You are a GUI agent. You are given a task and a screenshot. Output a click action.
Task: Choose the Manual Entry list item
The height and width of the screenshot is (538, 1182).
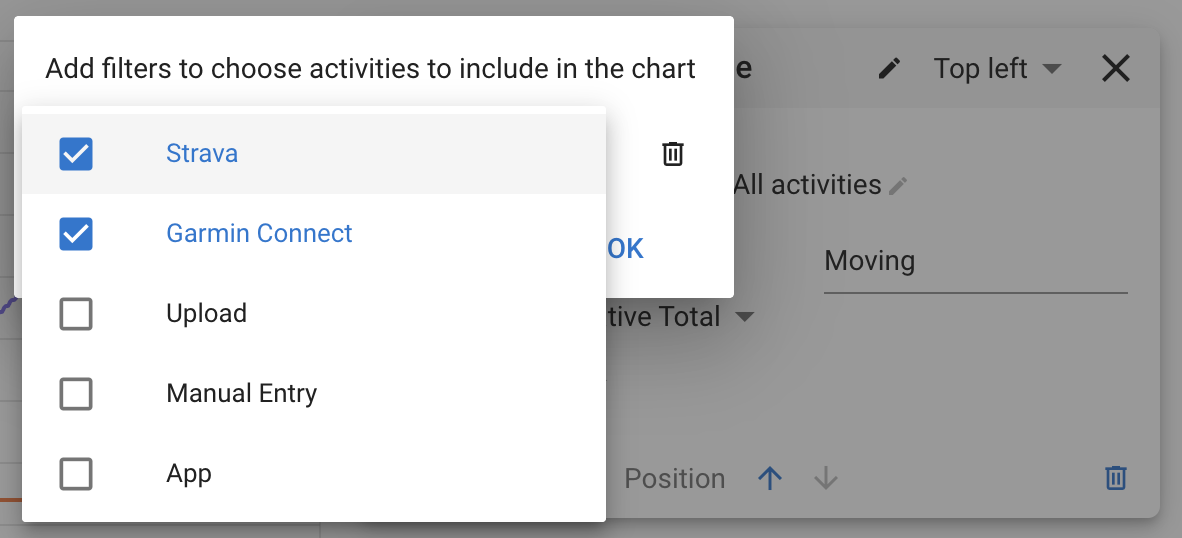314,393
